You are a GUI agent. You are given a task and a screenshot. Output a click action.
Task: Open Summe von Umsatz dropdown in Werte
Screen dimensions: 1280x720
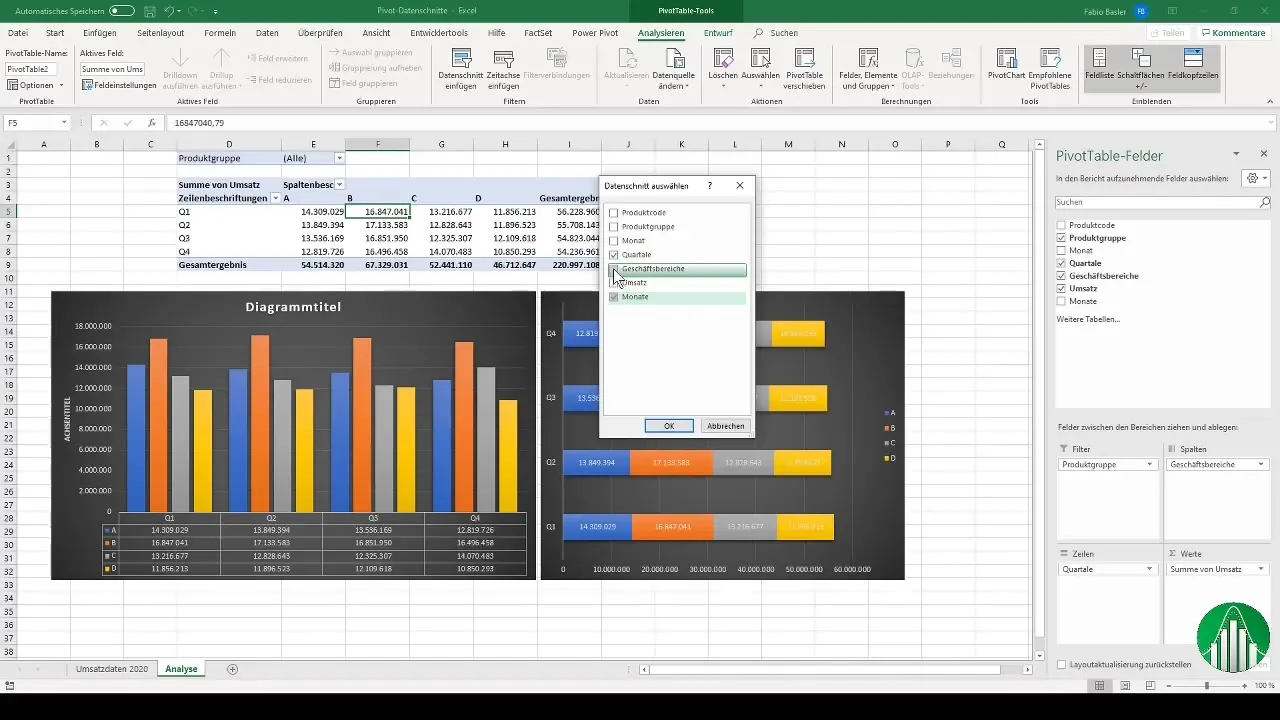(1261, 569)
